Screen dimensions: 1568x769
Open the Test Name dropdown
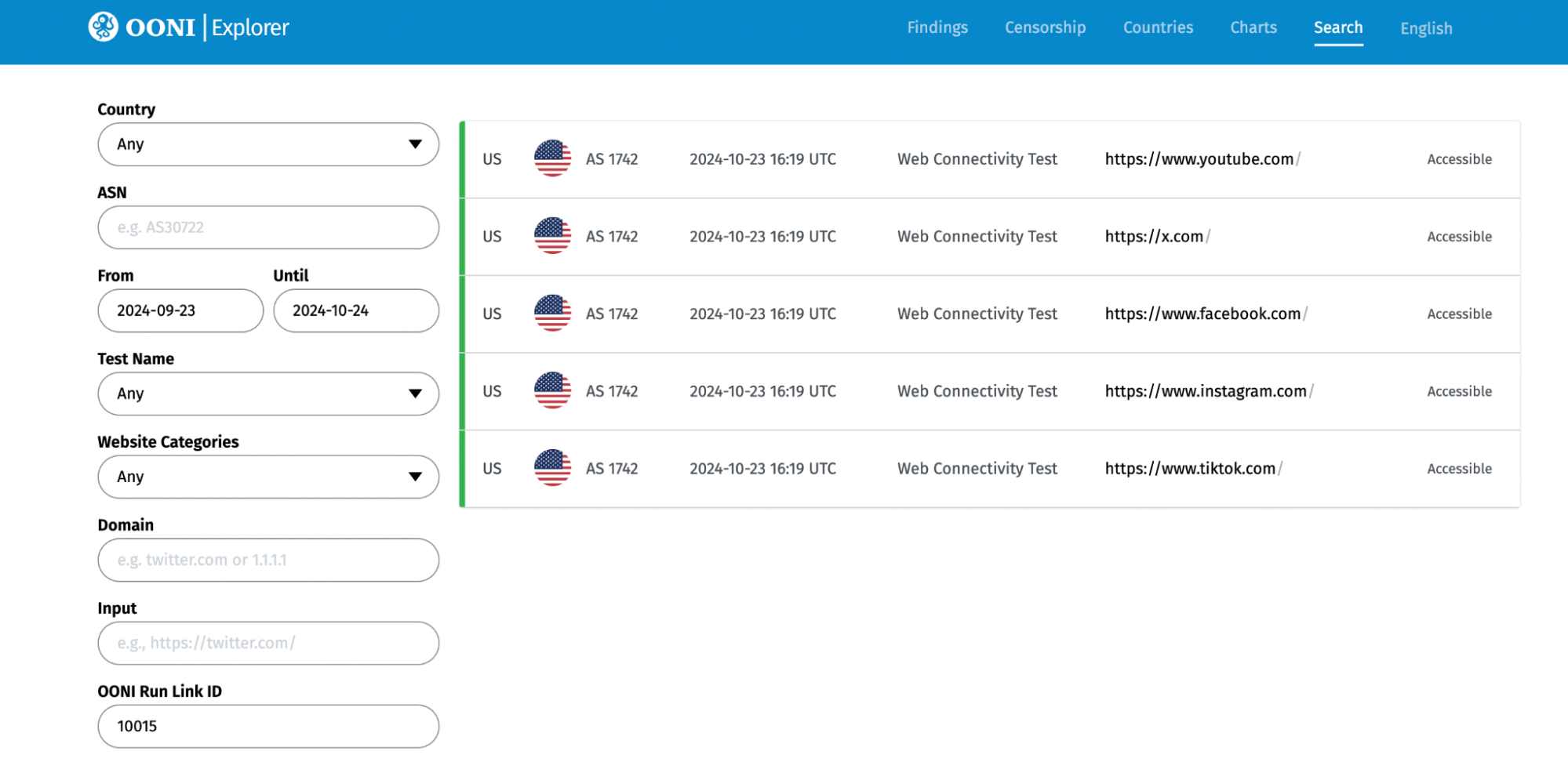click(267, 394)
